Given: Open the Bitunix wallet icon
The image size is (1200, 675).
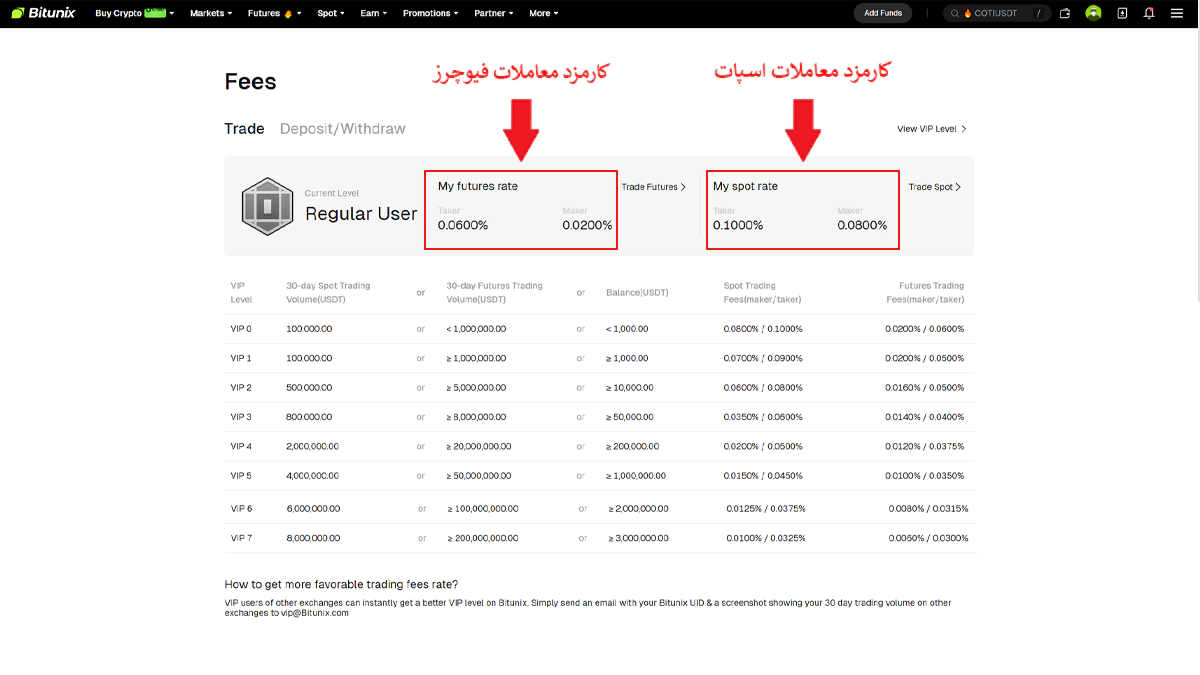Looking at the screenshot, I should (x=1065, y=13).
